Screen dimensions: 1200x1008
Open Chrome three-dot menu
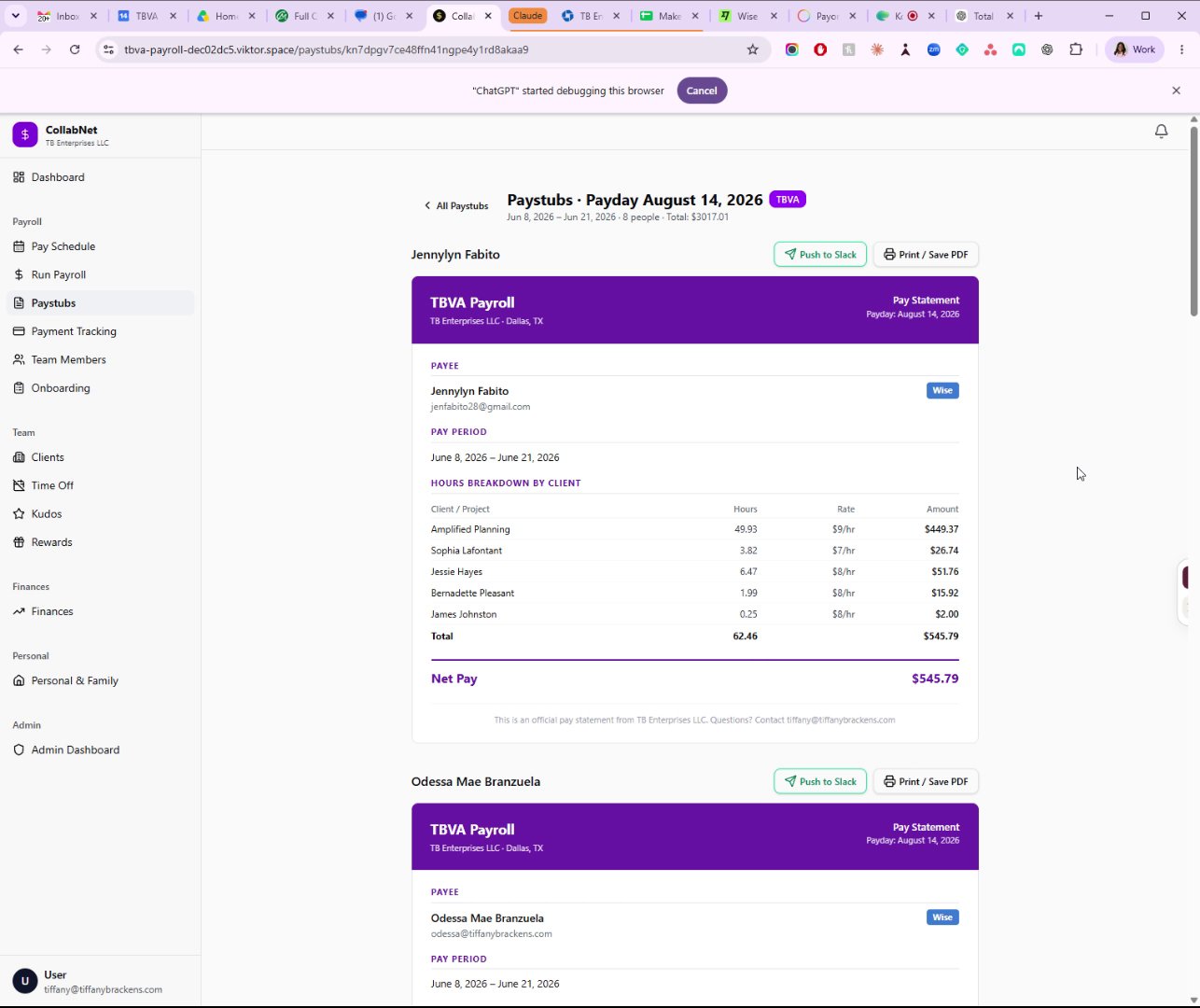[1181, 49]
